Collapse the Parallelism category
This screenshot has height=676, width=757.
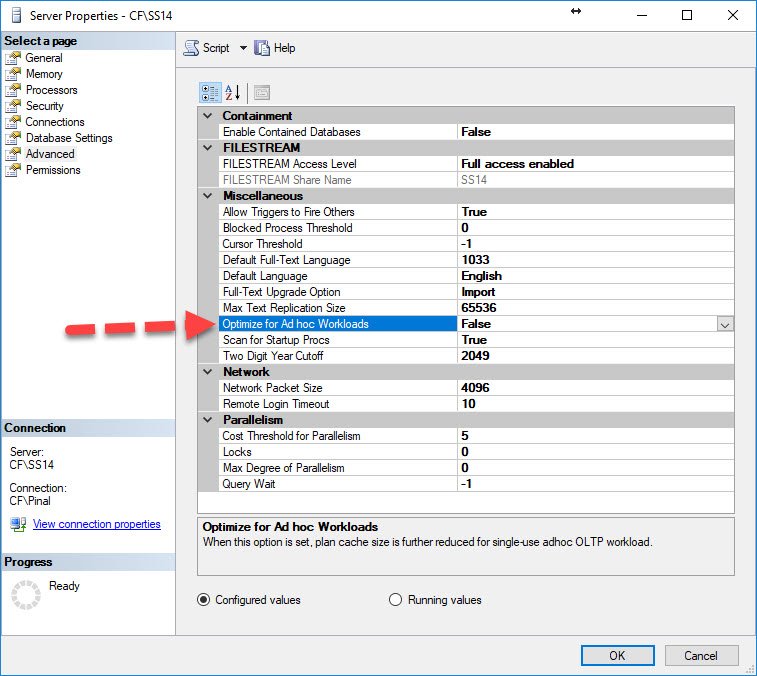[208, 420]
